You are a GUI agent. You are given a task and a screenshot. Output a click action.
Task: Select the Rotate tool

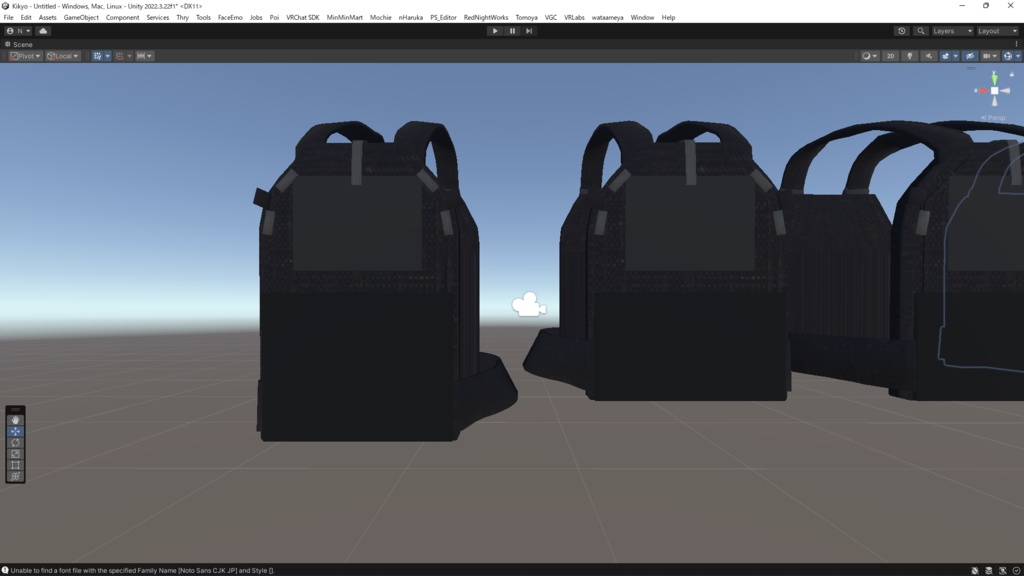15,442
